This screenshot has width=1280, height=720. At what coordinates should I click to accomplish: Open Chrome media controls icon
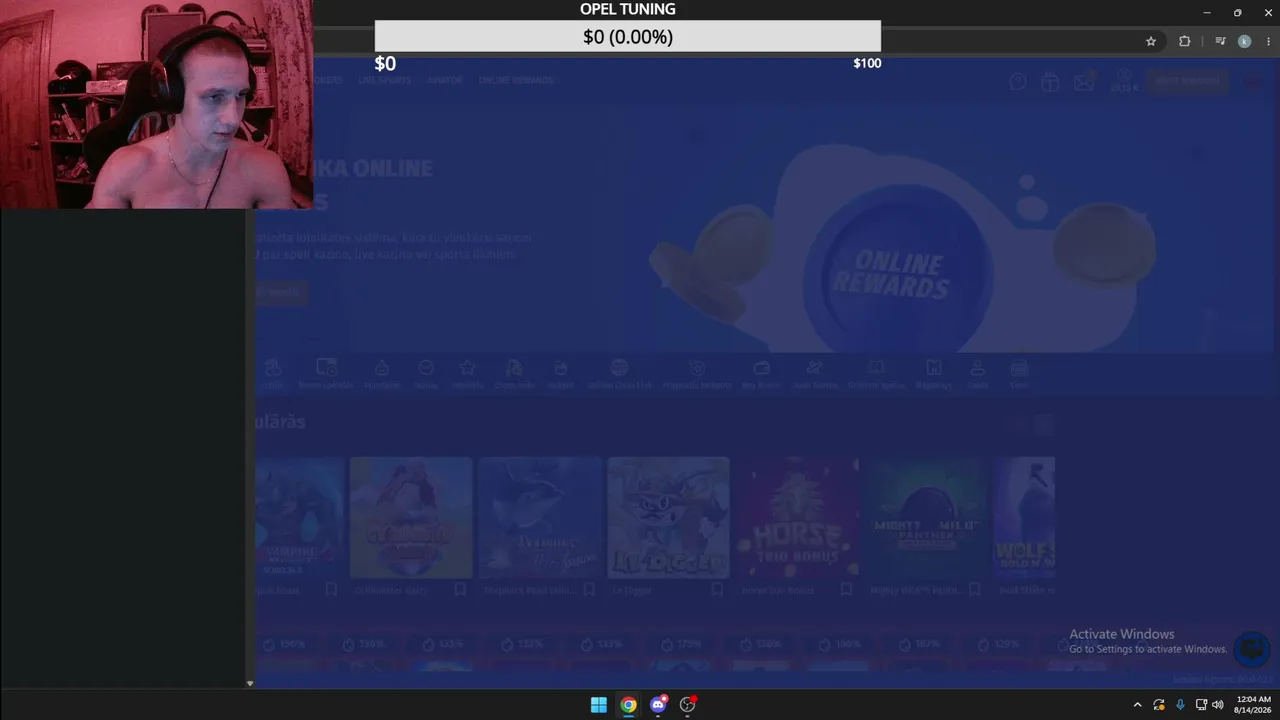click(1220, 41)
